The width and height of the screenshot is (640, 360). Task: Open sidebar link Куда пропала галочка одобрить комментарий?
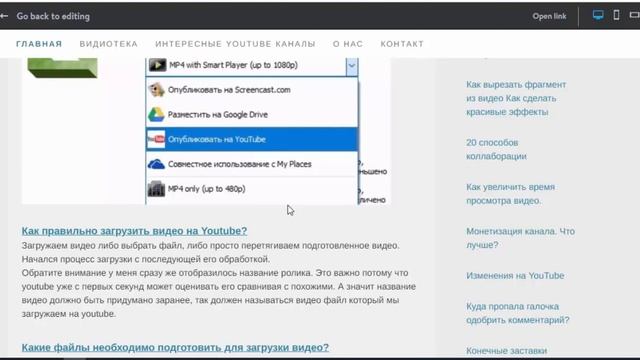[518, 313]
